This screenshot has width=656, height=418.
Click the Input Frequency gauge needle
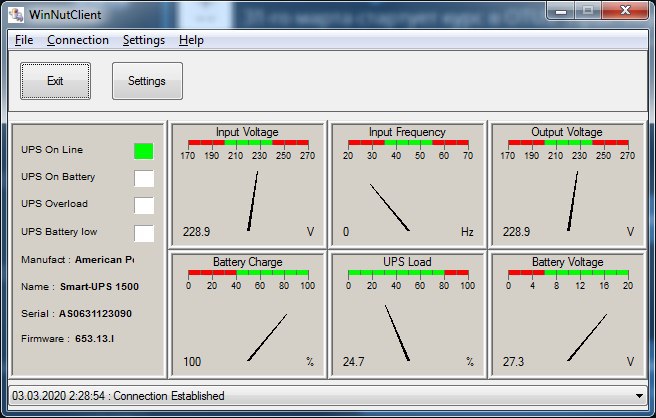click(390, 208)
